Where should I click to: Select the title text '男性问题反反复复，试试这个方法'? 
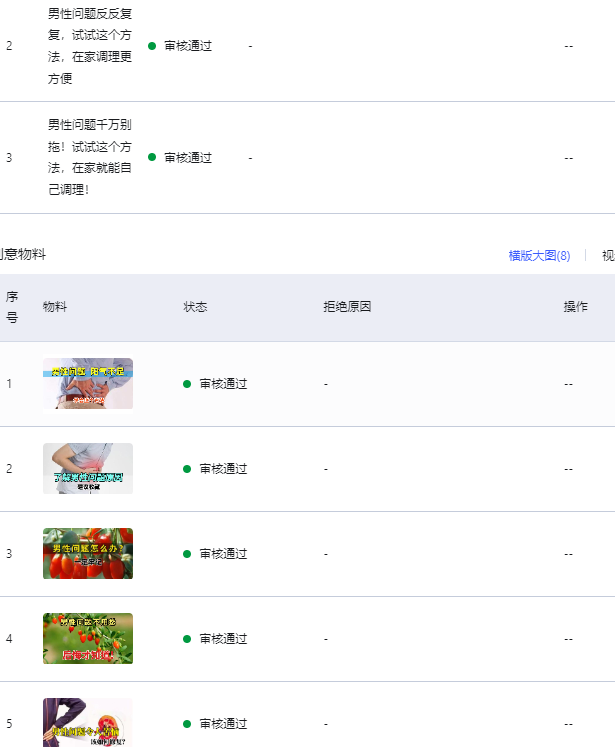click(x=90, y=46)
